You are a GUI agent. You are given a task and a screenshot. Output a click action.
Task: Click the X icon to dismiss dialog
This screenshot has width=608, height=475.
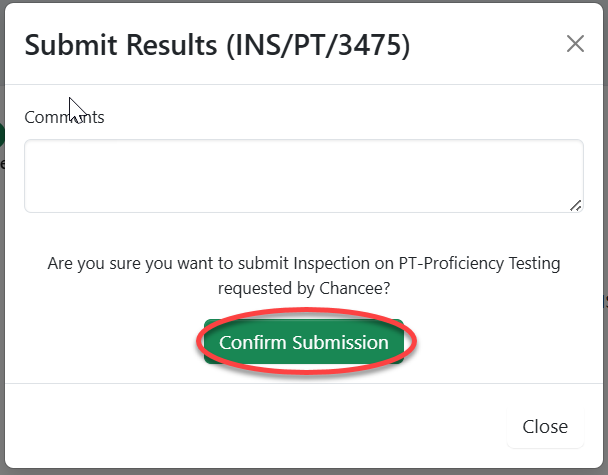point(575,43)
